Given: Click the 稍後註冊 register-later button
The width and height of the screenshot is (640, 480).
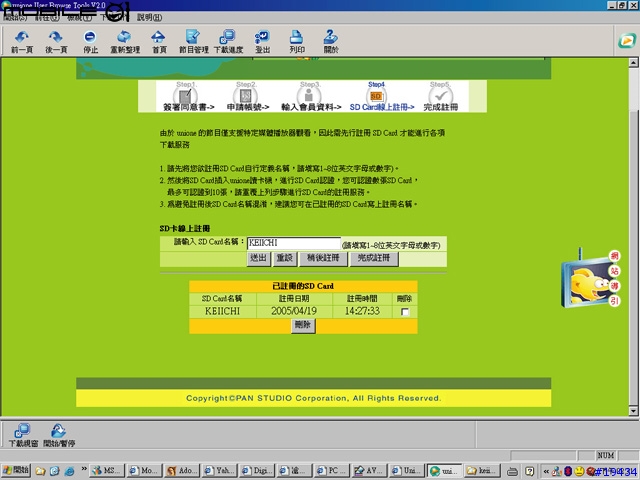Looking at the screenshot, I should 323,258.
